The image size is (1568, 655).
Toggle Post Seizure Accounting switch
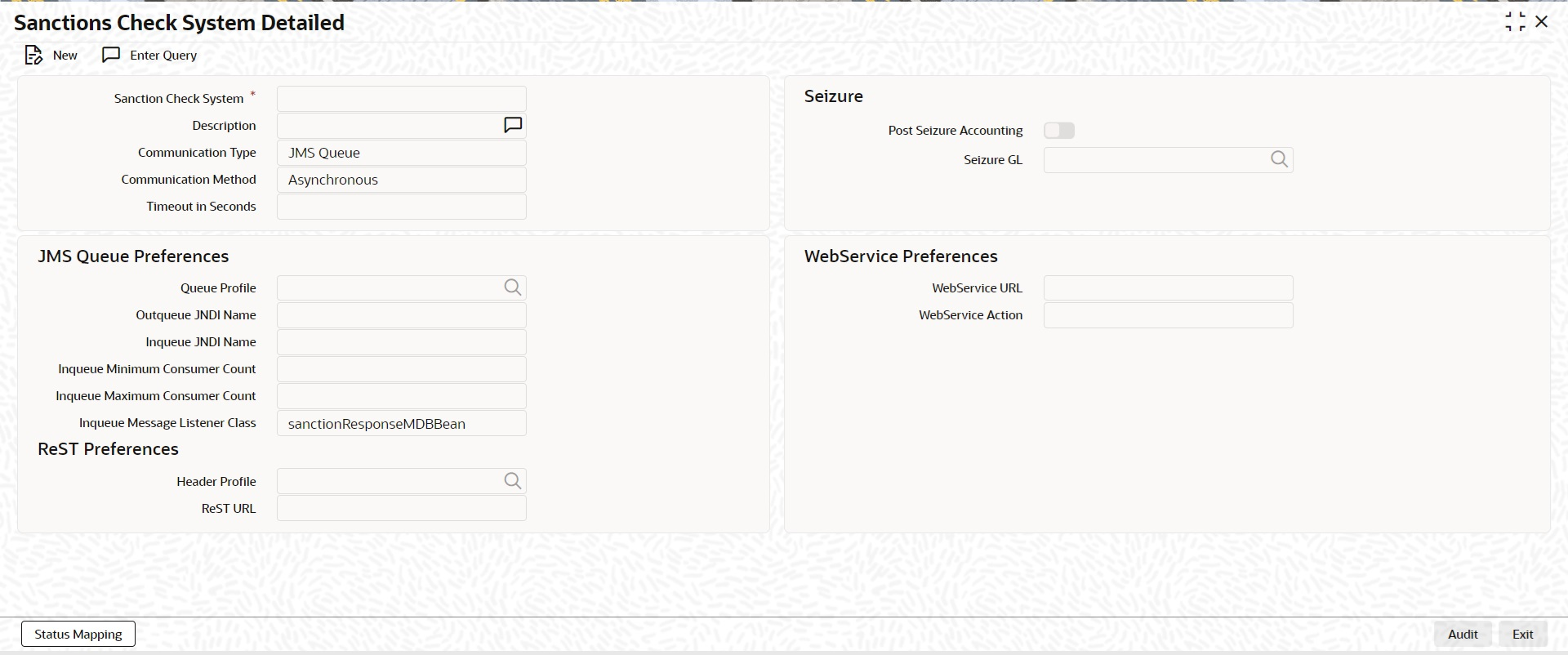point(1059,131)
